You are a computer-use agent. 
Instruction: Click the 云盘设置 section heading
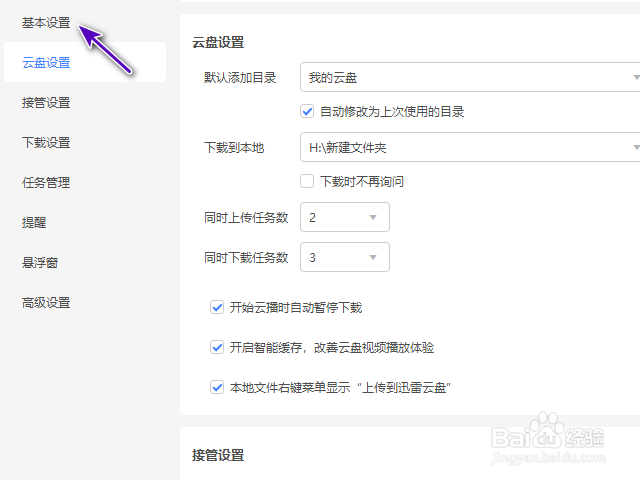(218, 42)
